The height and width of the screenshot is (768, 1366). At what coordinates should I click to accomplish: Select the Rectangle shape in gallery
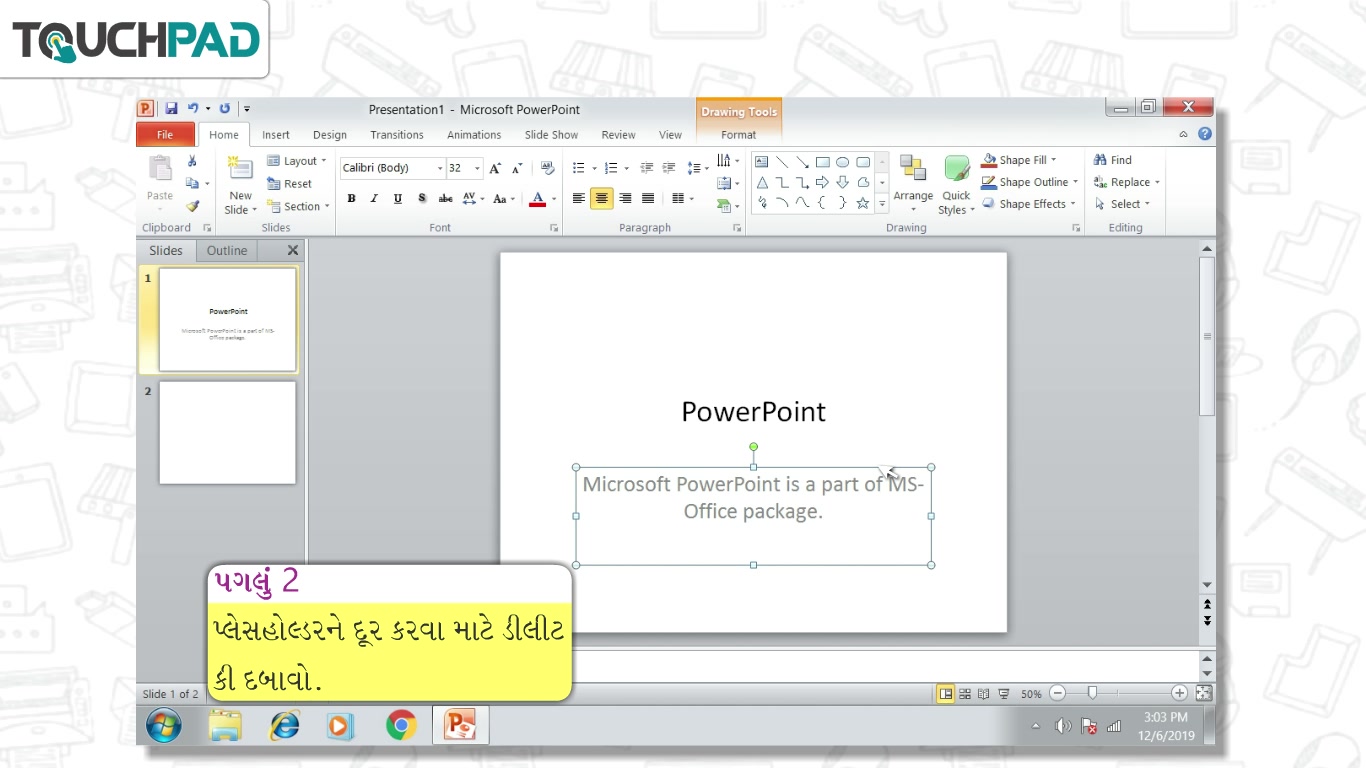coord(822,161)
